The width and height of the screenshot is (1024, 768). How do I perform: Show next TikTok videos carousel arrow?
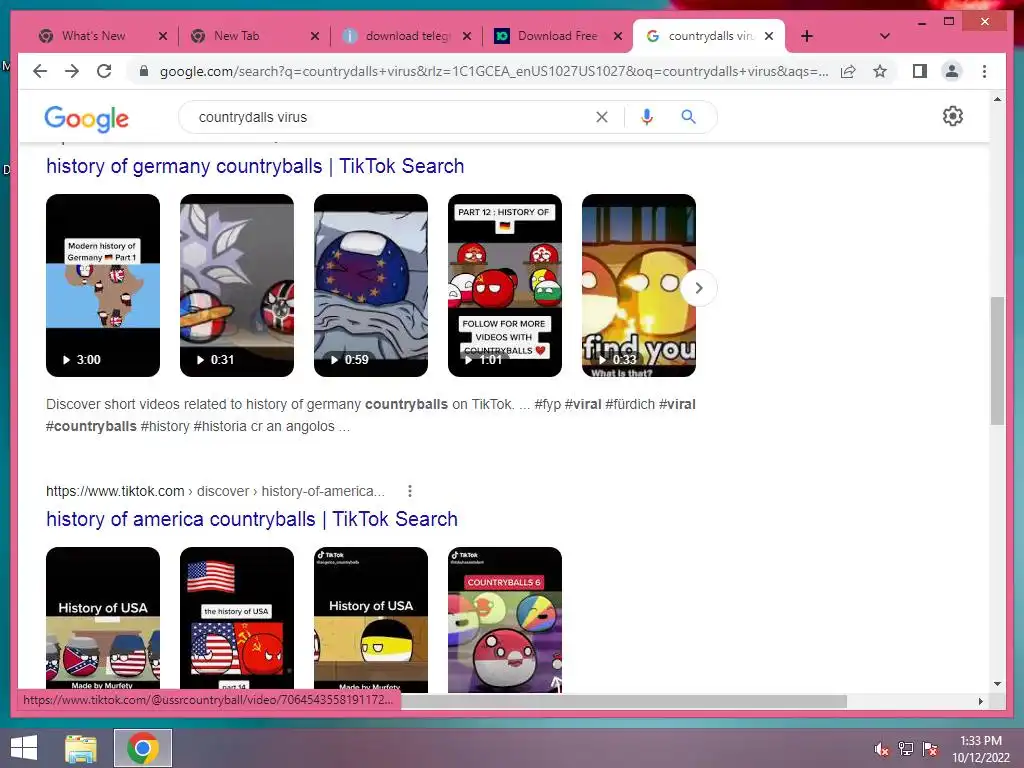click(x=699, y=287)
